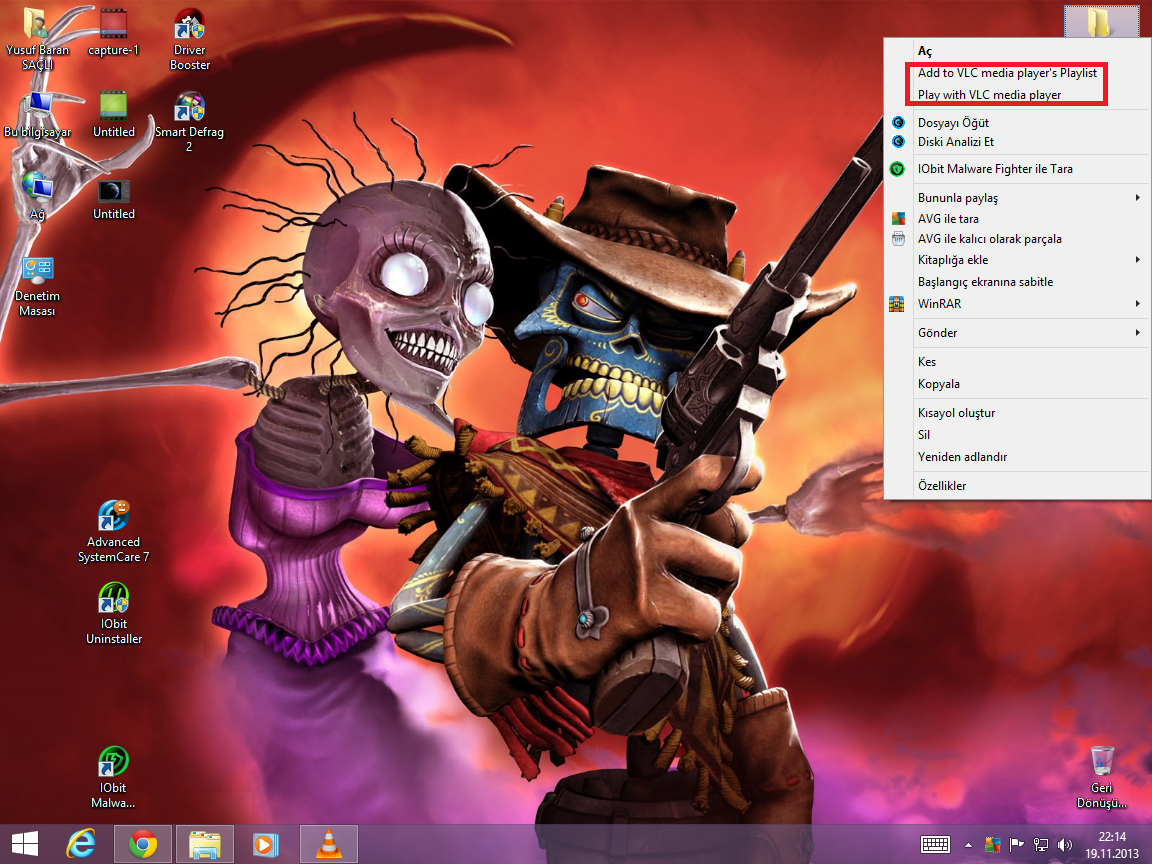Screen dimensions: 1152x864
Task: Launch Advanced SystemCare 7 shortcut
Action: (x=113, y=532)
